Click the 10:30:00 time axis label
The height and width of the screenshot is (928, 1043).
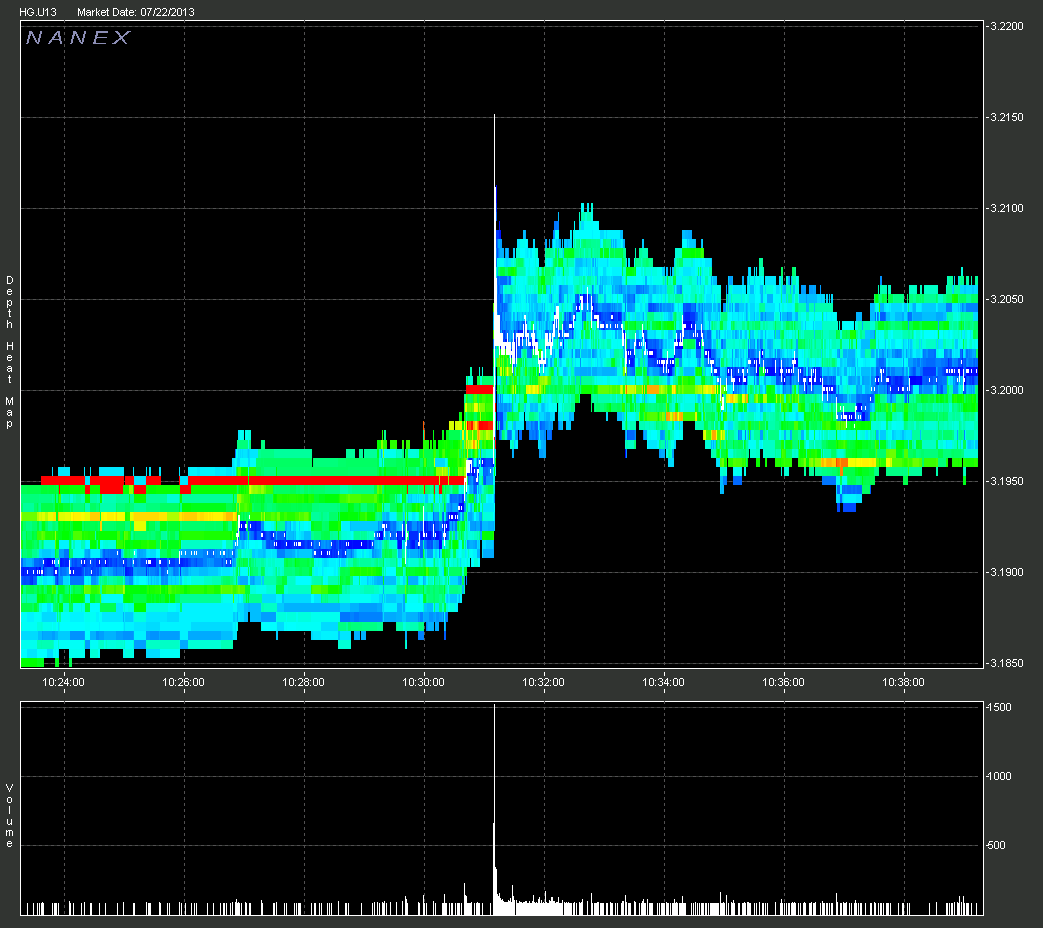coord(424,682)
